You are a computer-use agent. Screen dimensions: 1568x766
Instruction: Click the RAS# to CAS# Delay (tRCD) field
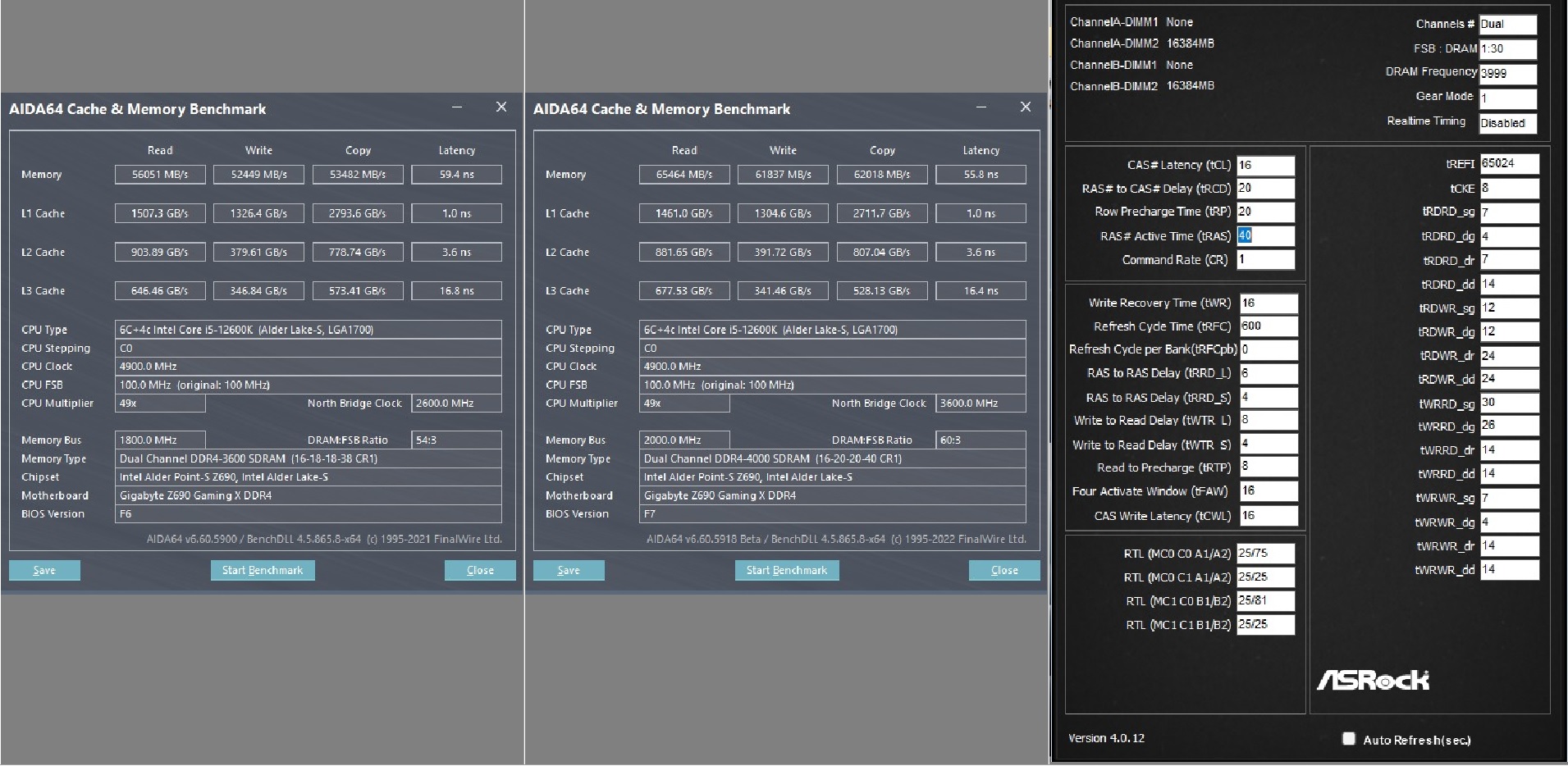pos(1265,188)
